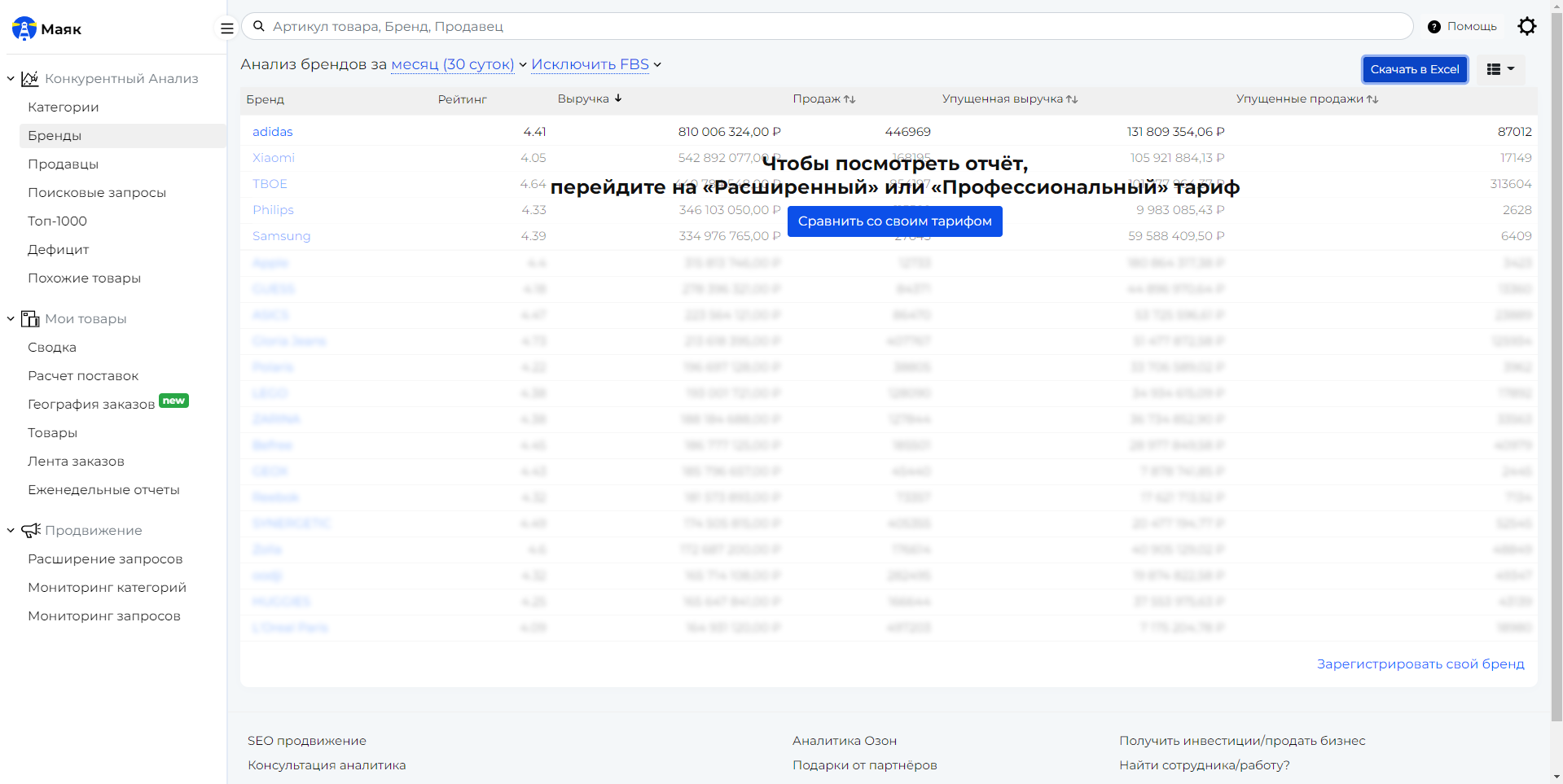The image size is (1563, 784).
Task: Click the Мои товары boxes icon
Action: pos(30,318)
